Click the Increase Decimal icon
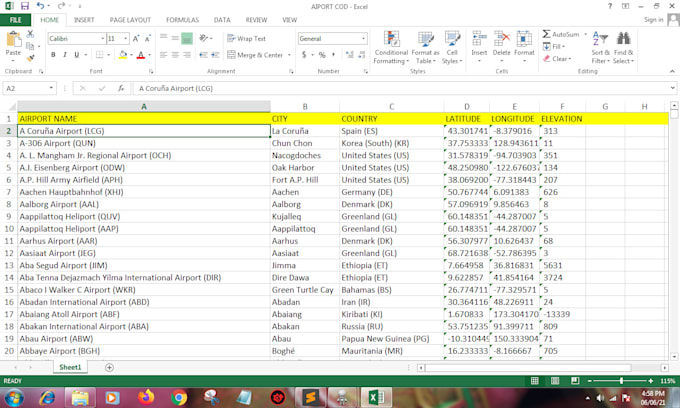Viewport: 680px width, 408px height. (349, 55)
